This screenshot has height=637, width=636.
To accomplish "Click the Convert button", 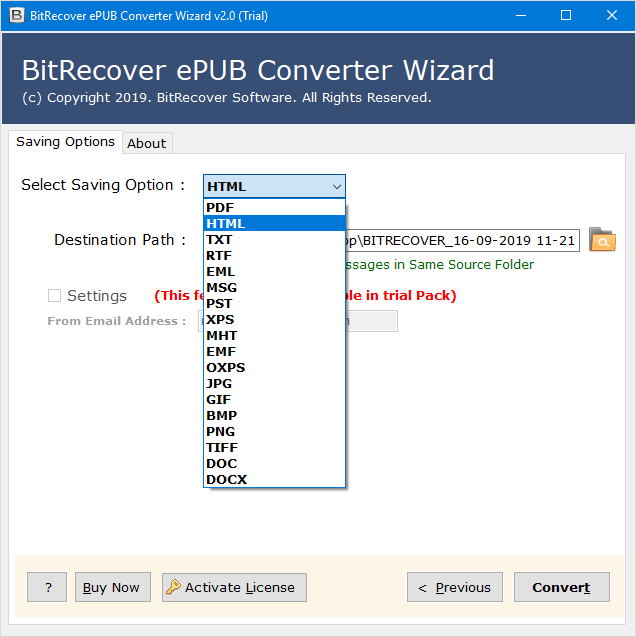I will click(x=562, y=587).
